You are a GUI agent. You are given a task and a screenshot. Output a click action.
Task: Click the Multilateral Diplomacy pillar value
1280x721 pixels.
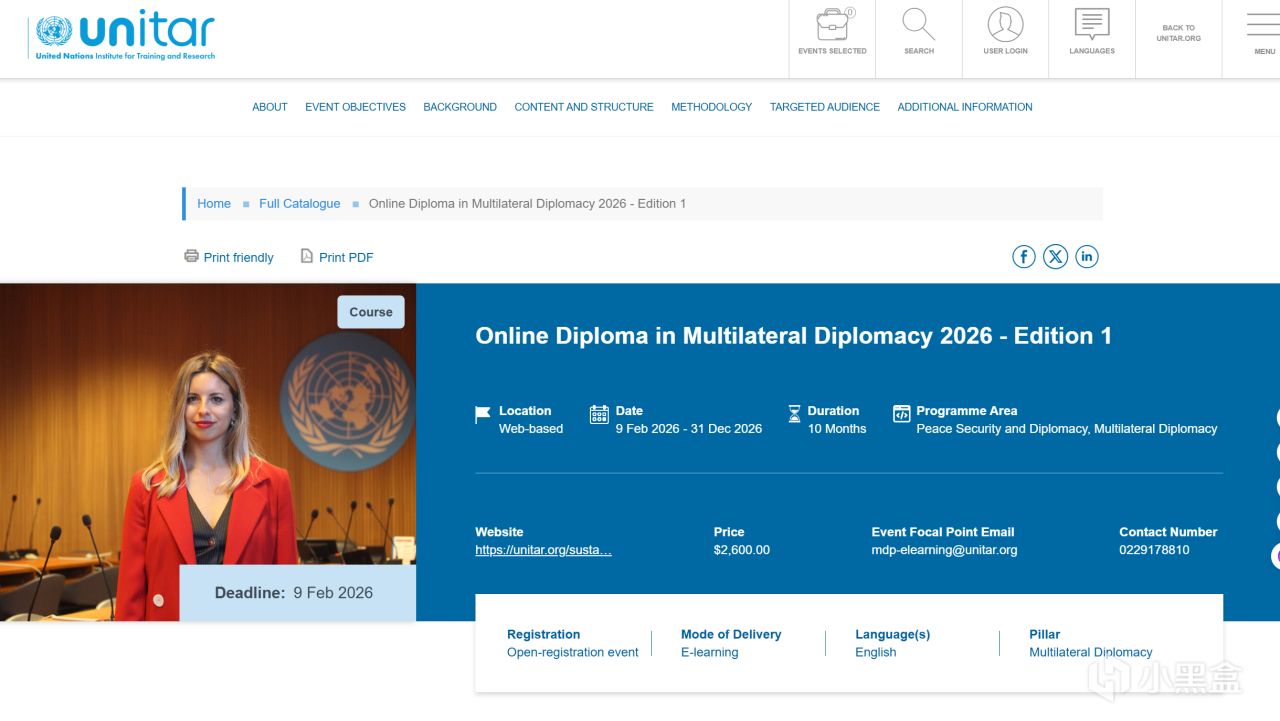1091,653
